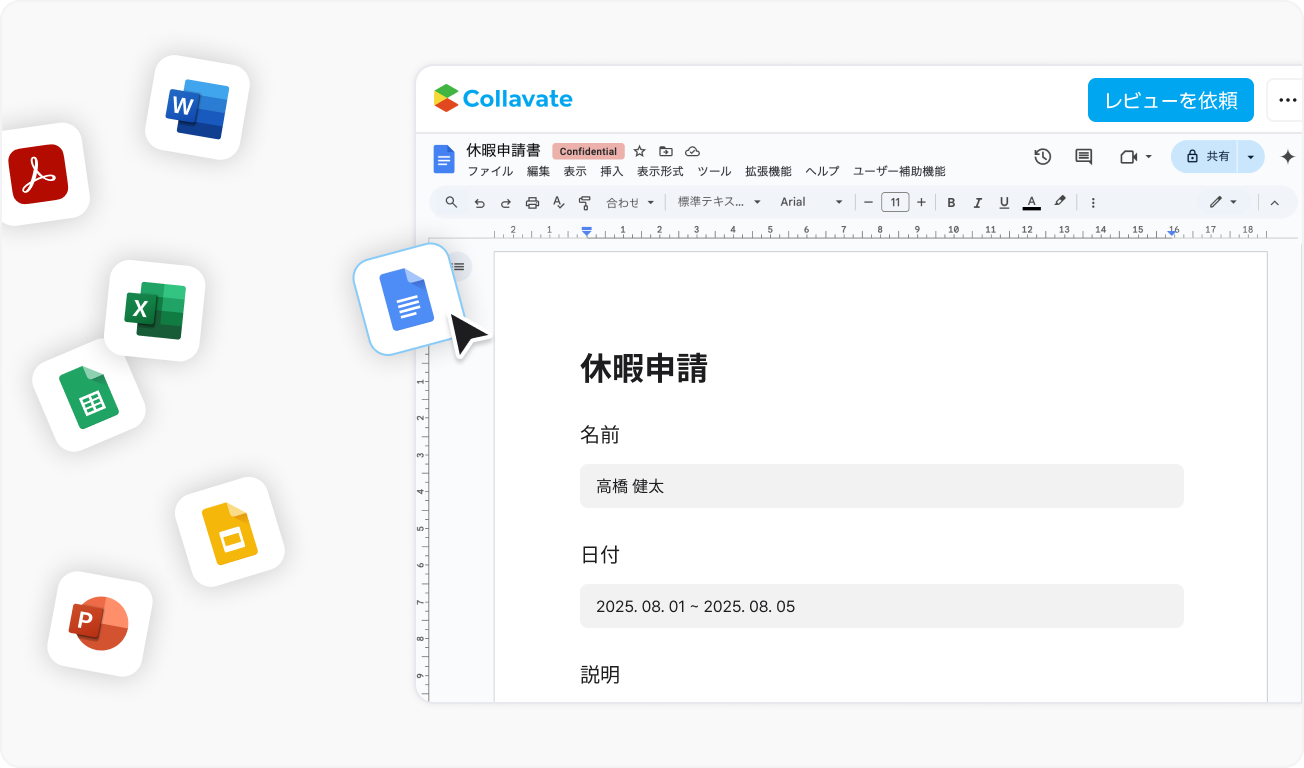1304x768 pixels.
Task: Click the 日付 label
Action: [600, 555]
